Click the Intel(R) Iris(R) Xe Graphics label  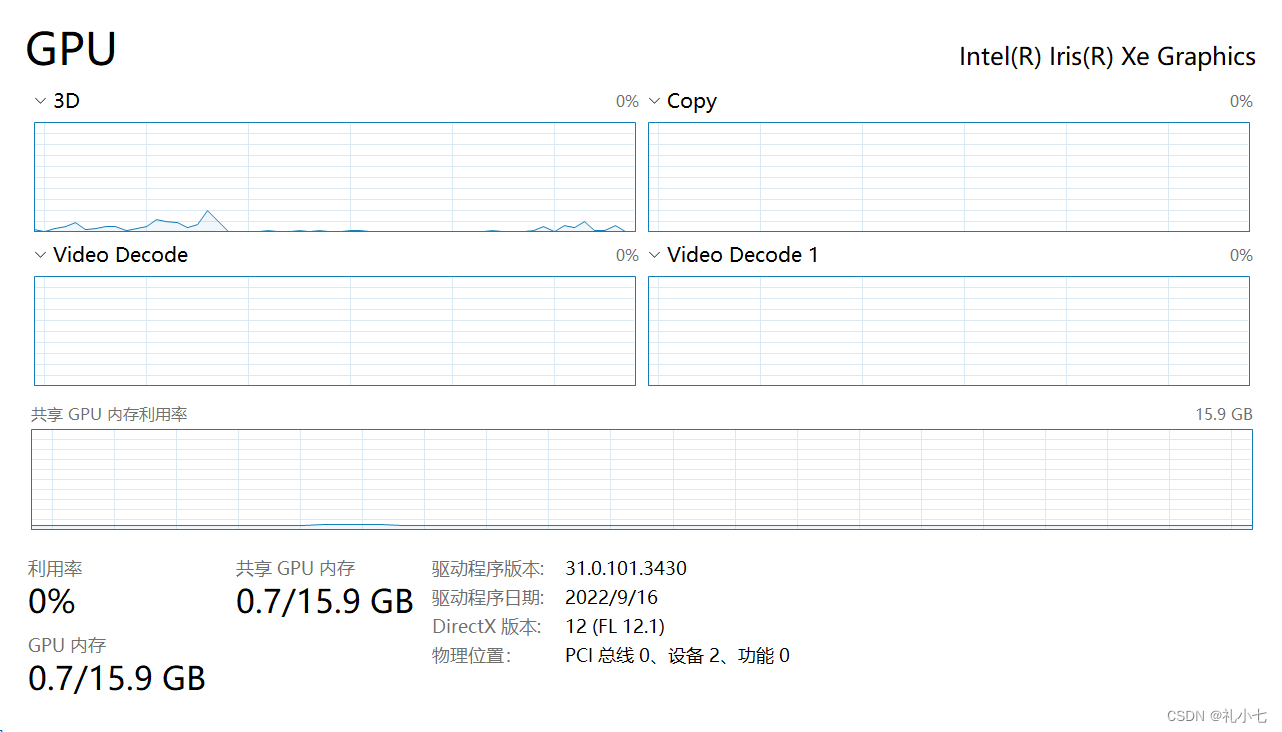(x=1107, y=56)
